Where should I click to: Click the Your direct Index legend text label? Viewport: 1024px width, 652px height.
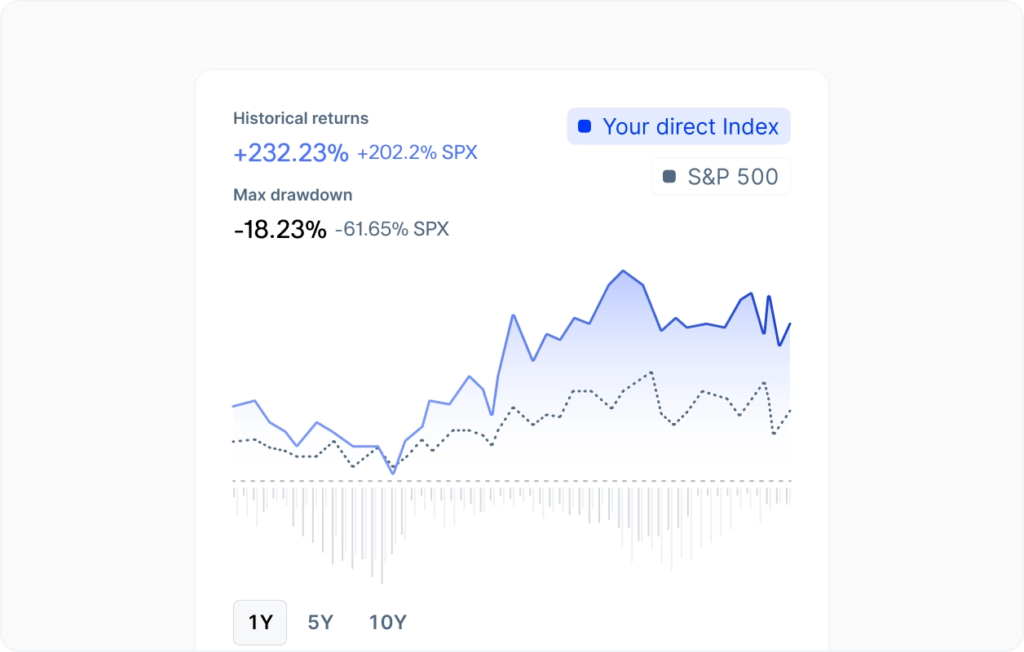coord(690,126)
